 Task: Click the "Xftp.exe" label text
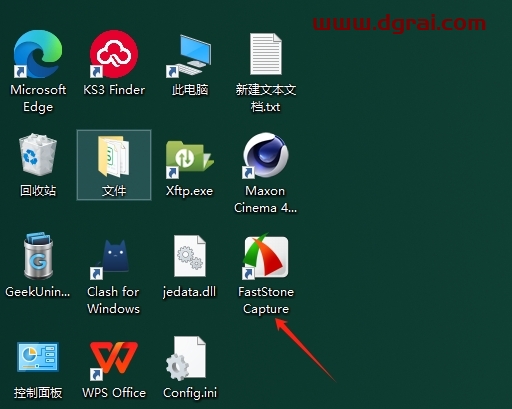click(x=189, y=191)
